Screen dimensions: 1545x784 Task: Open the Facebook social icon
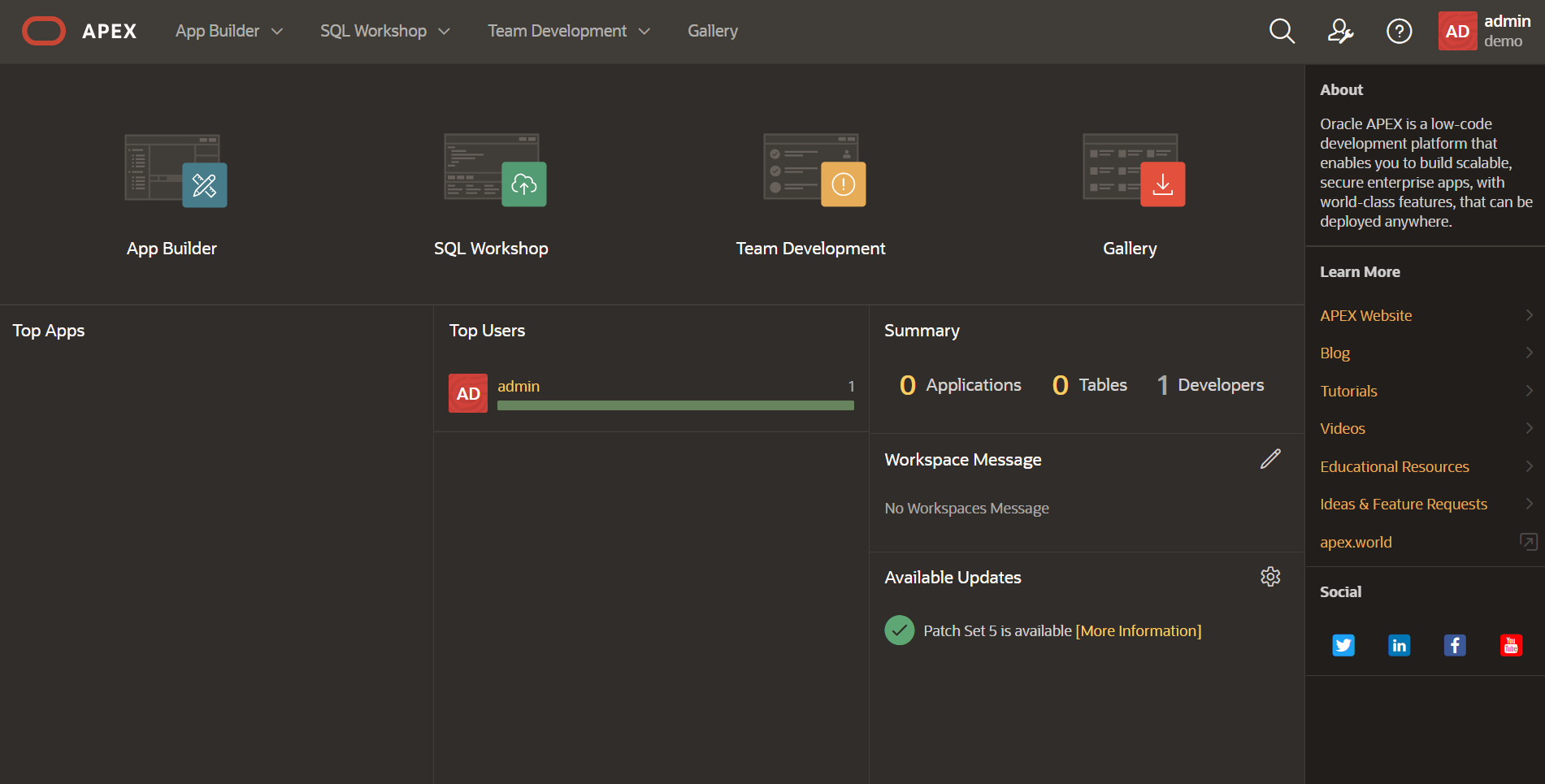click(x=1455, y=645)
